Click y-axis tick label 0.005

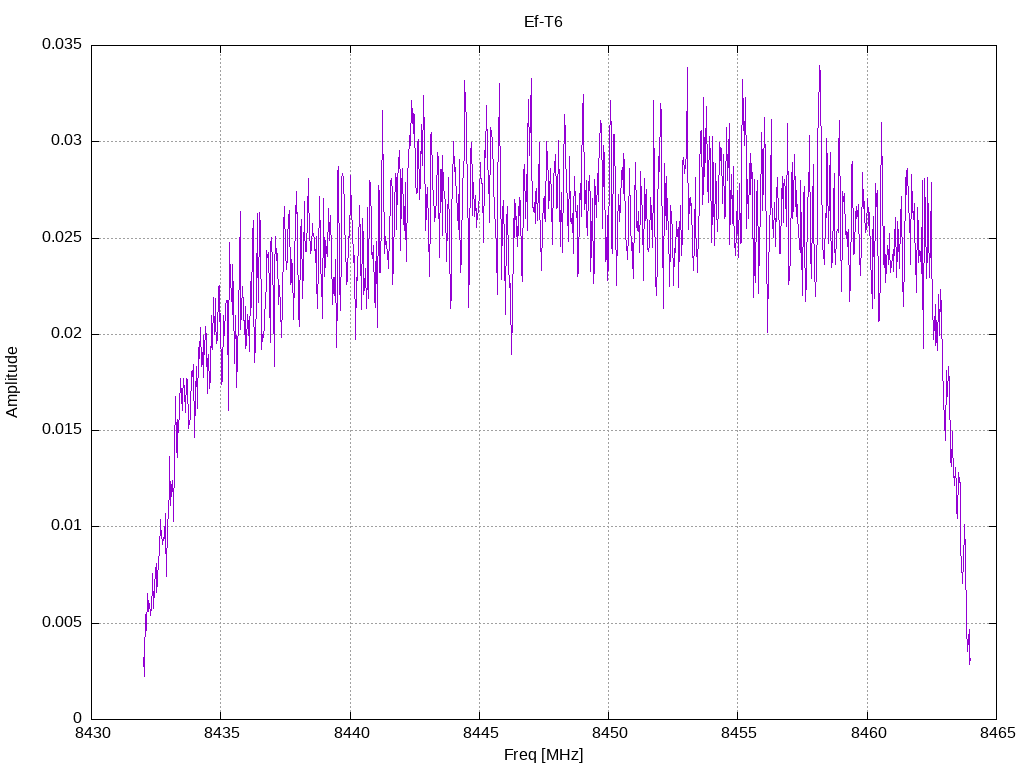62,622
